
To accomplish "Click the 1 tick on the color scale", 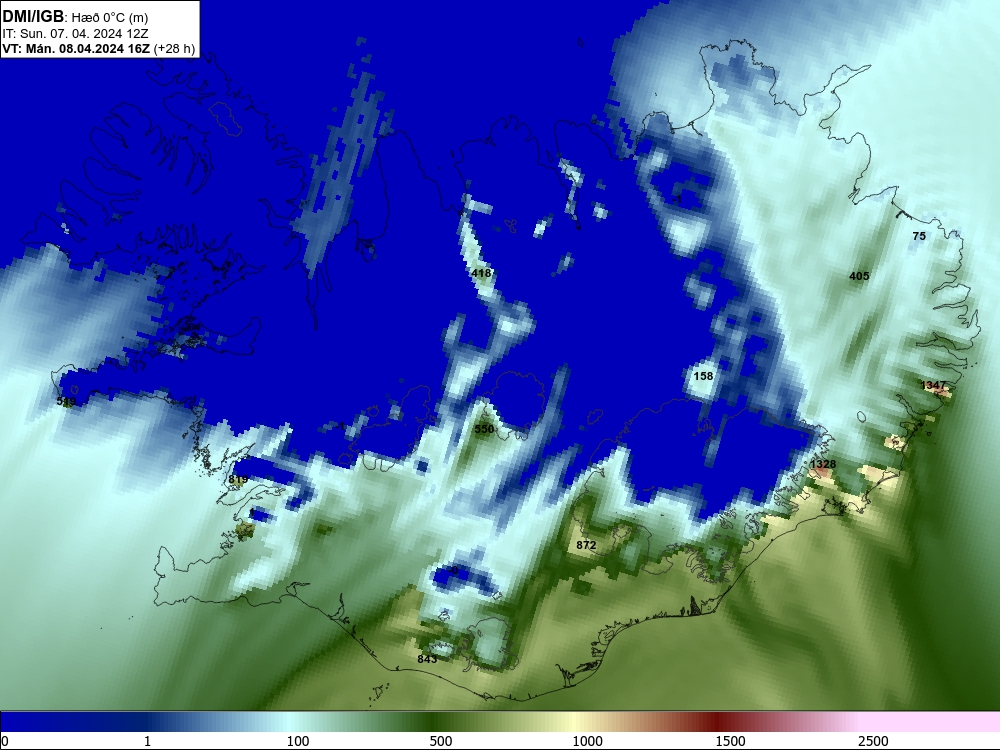I will 148,741.
